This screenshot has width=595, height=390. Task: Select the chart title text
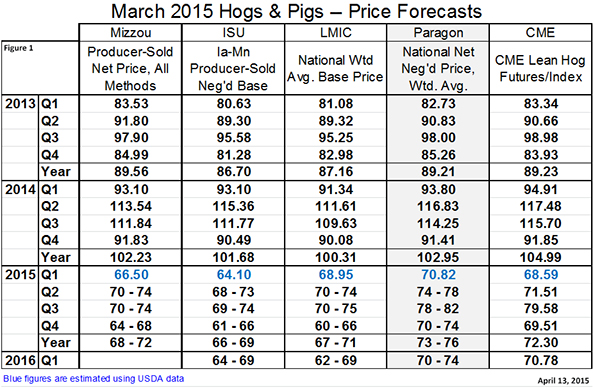[x=296, y=11]
